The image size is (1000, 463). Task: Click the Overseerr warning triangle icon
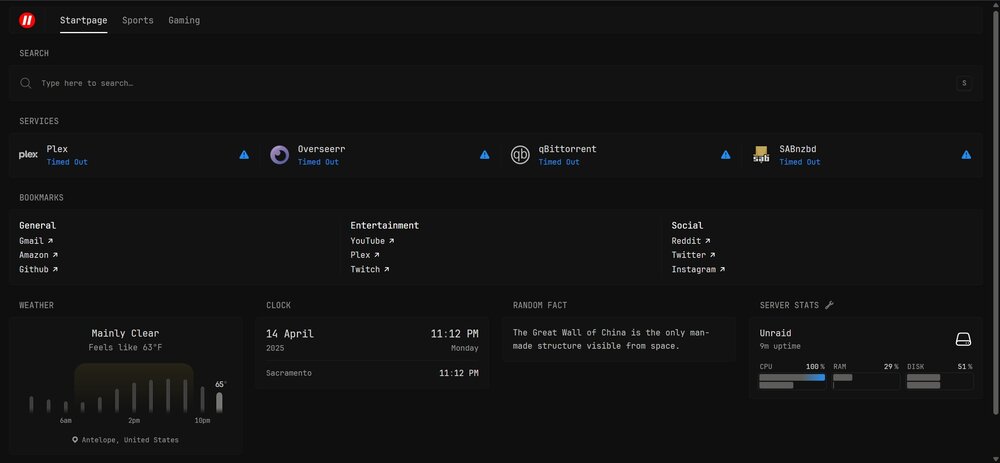click(485, 155)
